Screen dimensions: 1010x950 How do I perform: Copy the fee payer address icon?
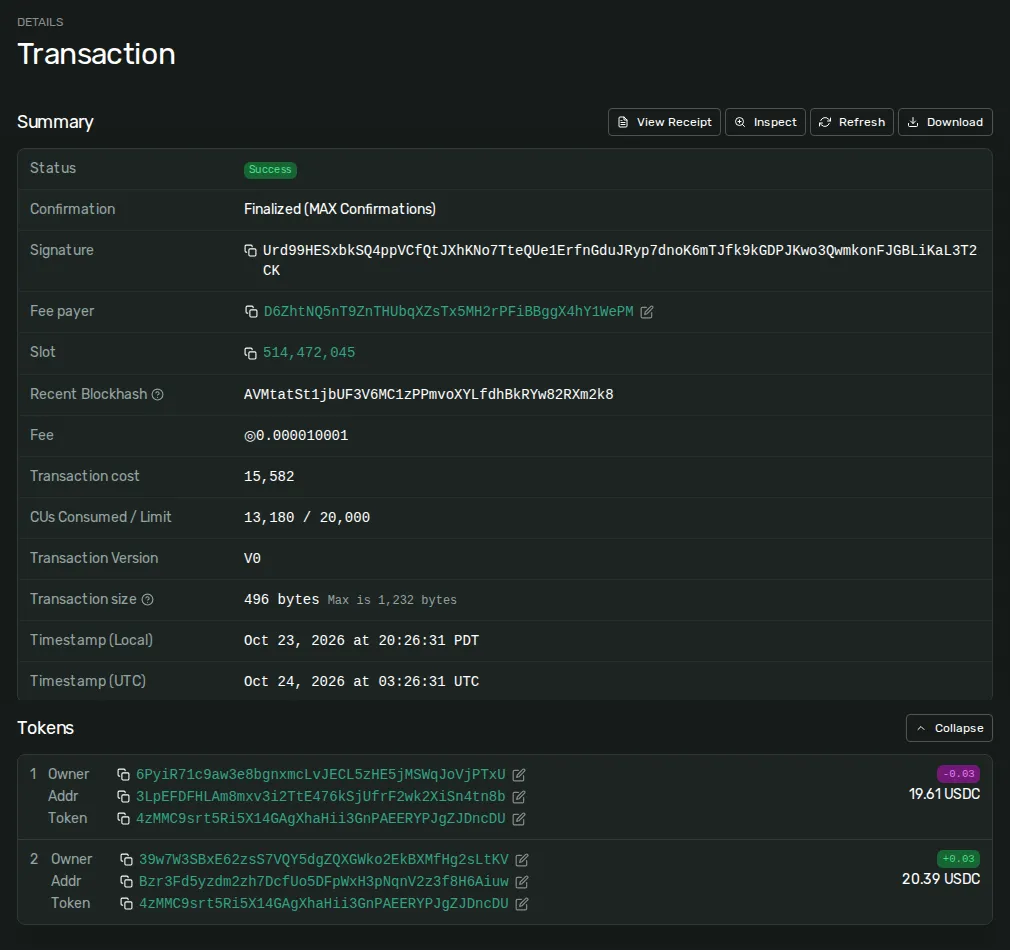coord(251,312)
